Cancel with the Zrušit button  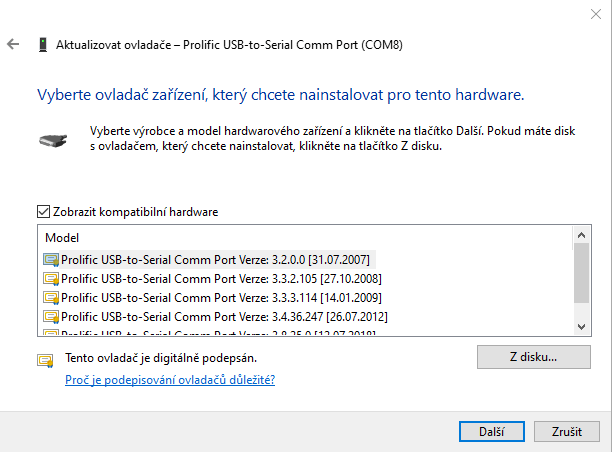(x=566, y=432)
